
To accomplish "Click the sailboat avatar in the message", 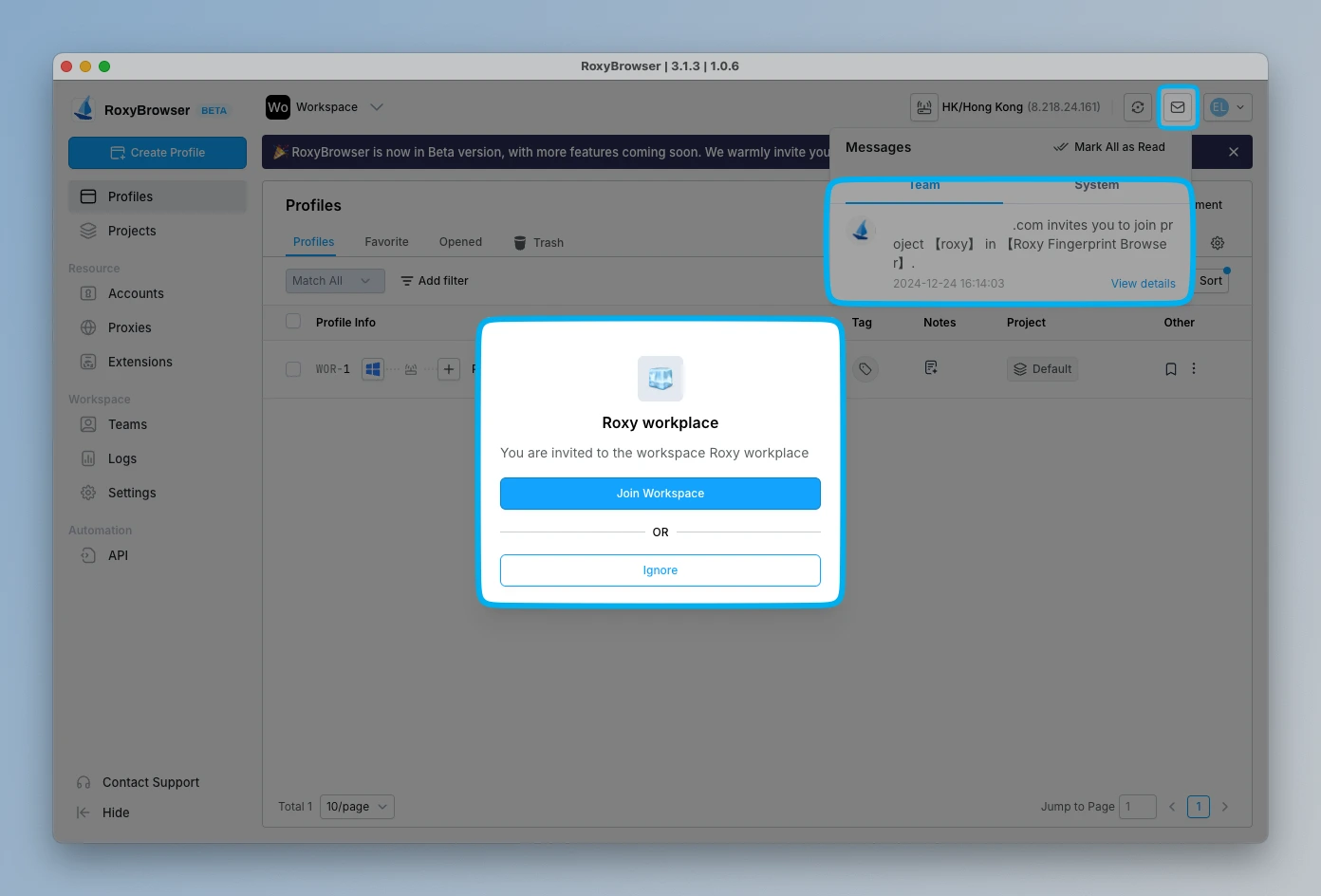I will click(862, 230).
